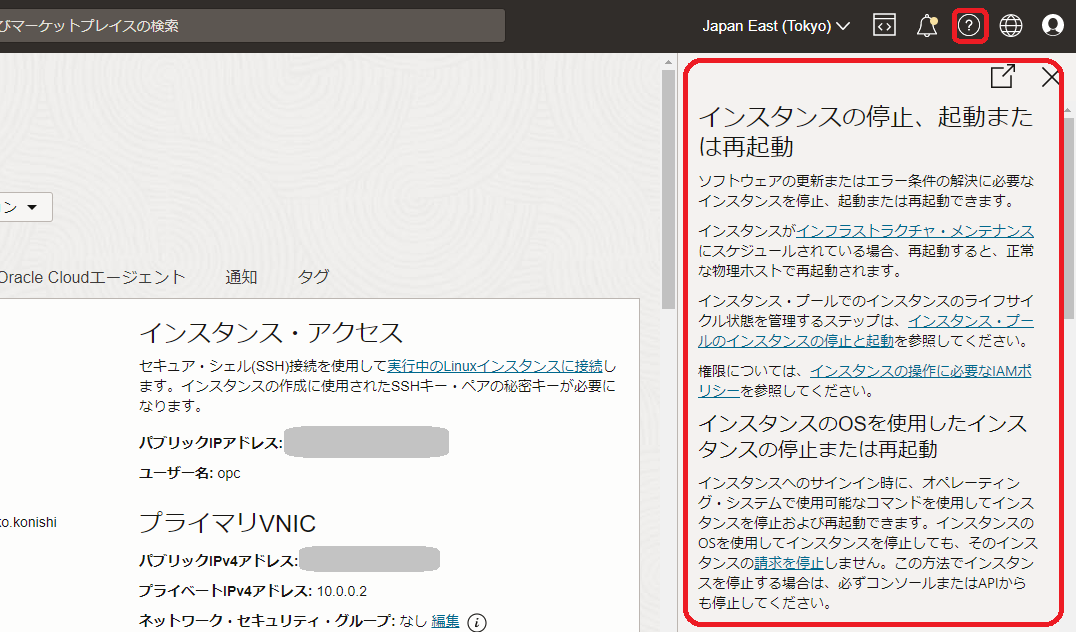This screenshot has height=632, width=1076.
Task: Click the 編集 link for network security groups
Action: coord(445,620)
